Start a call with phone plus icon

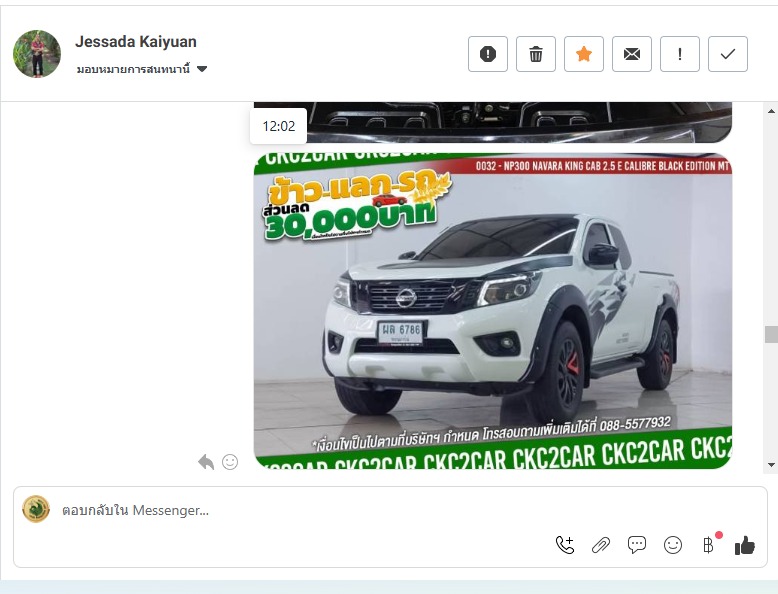(x=565, y=545)
